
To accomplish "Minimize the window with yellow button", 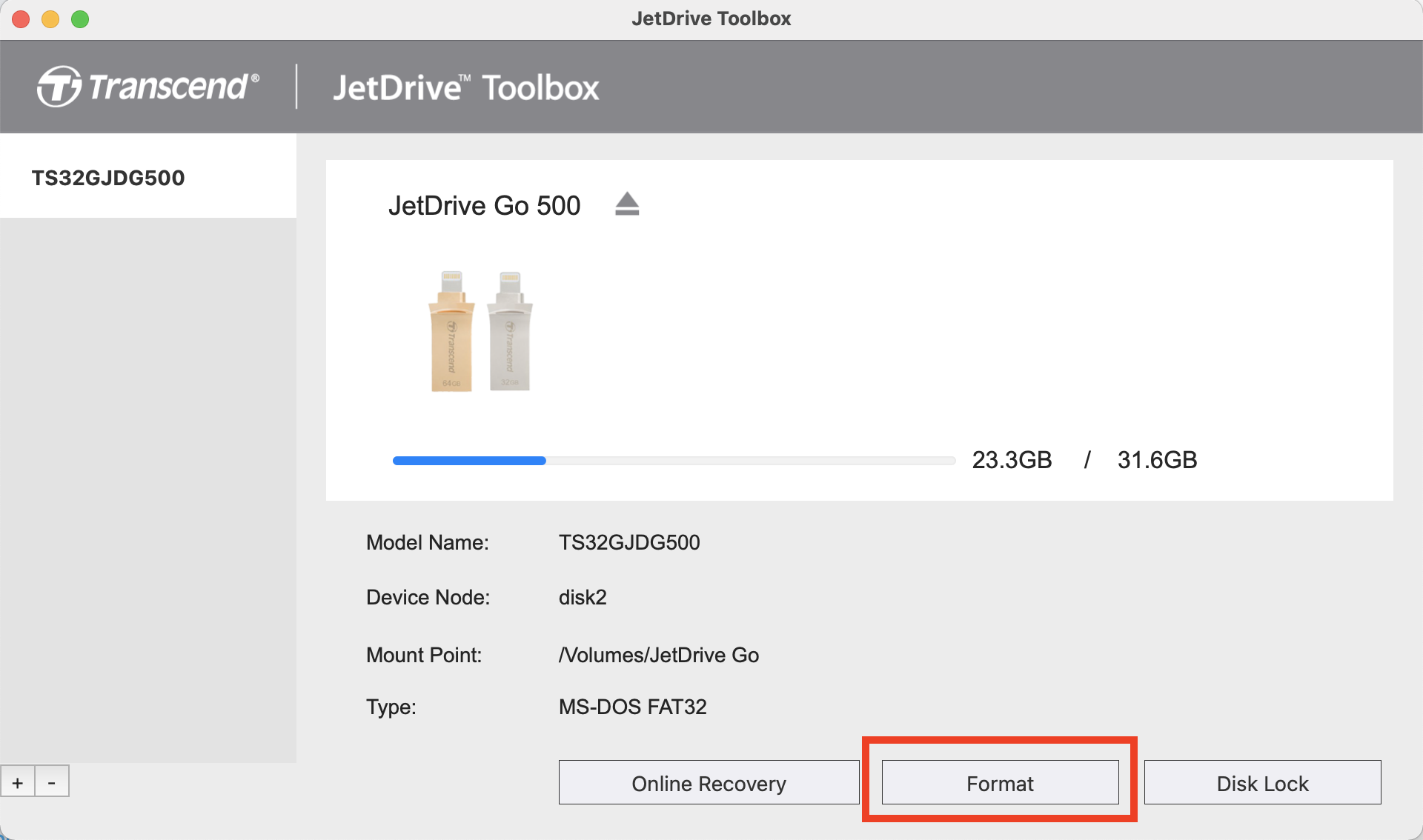I will click(x=50, y=19).
